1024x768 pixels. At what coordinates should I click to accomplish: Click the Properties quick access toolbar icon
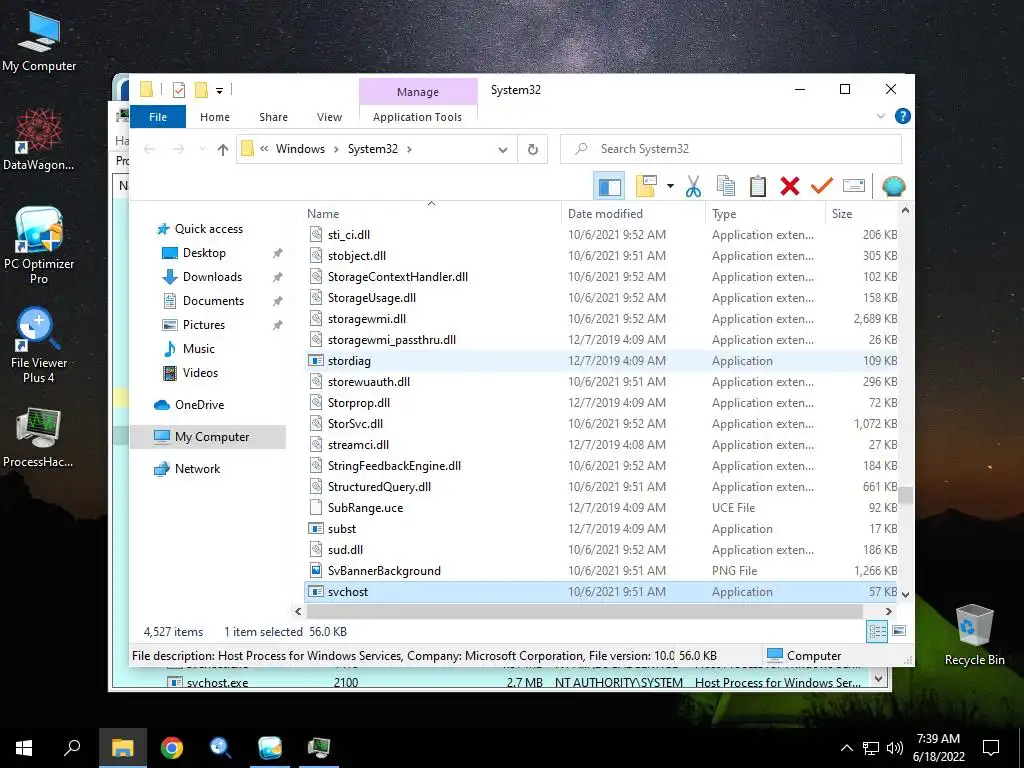coord(179,90)
